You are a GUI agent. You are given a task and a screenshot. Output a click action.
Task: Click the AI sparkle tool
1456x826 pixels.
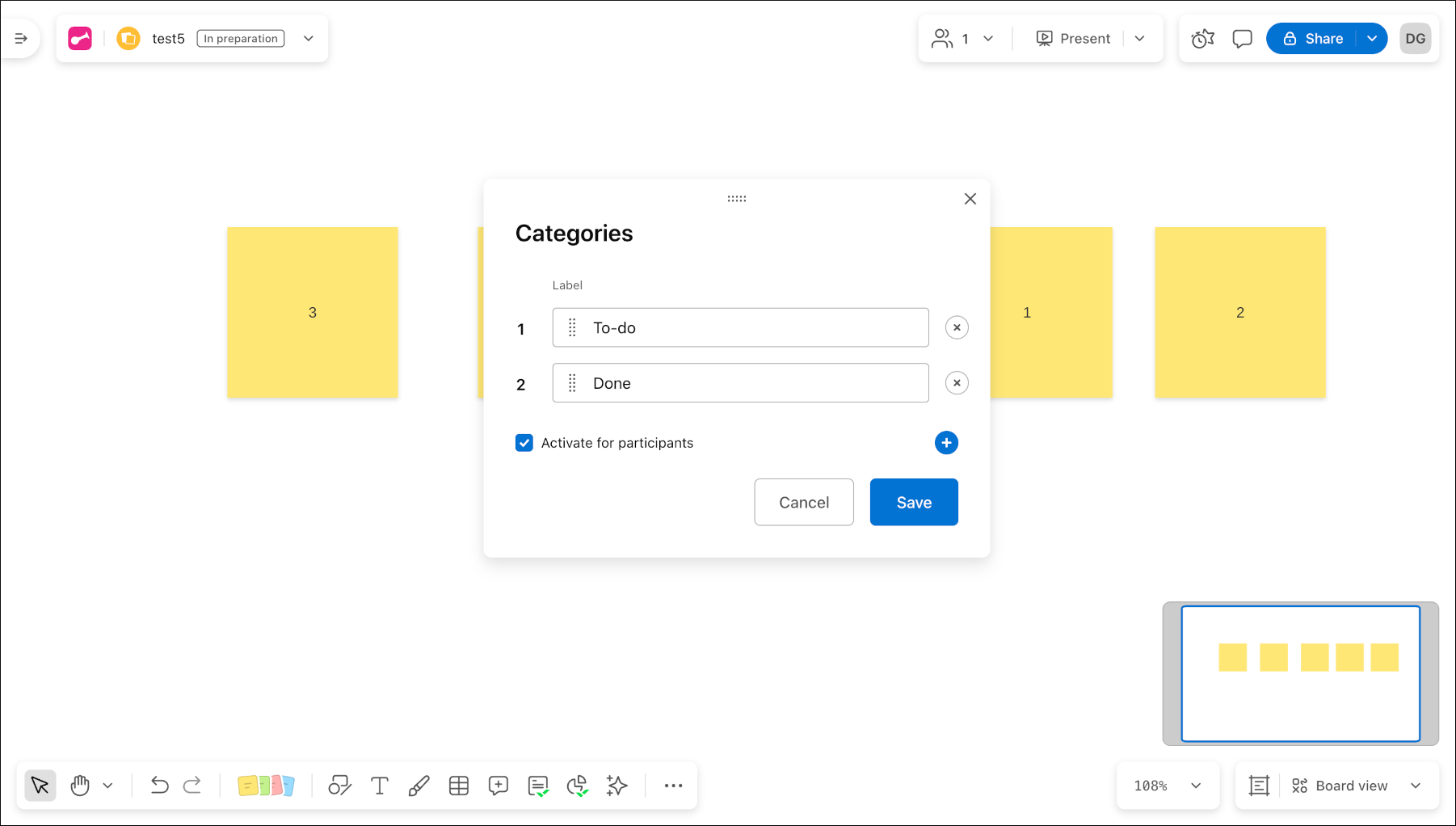(x=617, y=786)
